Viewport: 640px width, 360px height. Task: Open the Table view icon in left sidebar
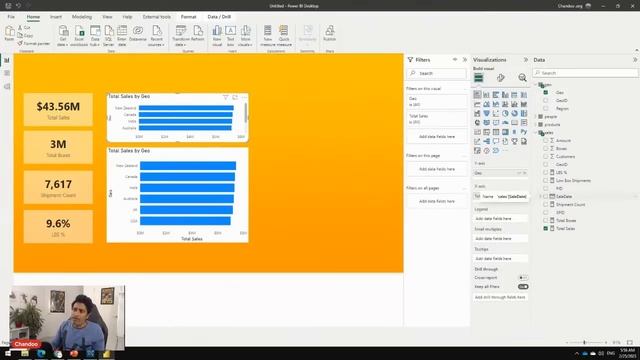click(x=7, y=73)
